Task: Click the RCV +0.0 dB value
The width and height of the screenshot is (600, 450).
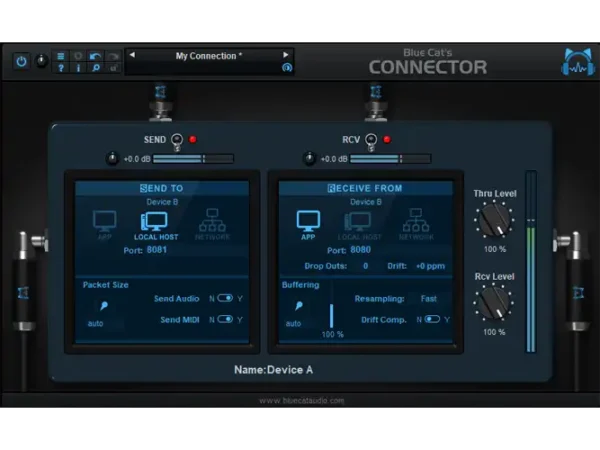Action: pos(334,159)
